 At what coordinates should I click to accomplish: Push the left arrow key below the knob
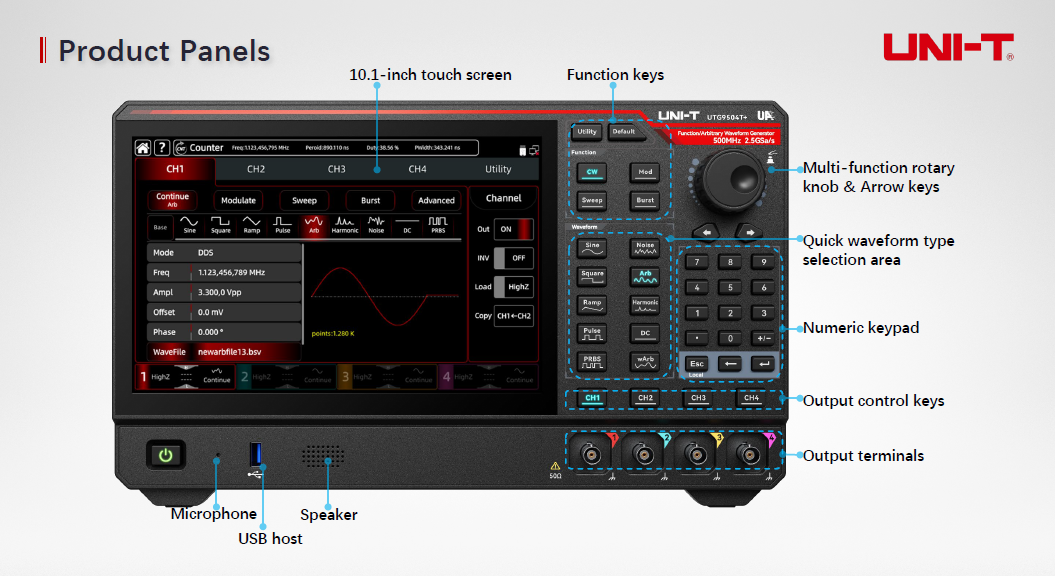[x=706, y=232]
